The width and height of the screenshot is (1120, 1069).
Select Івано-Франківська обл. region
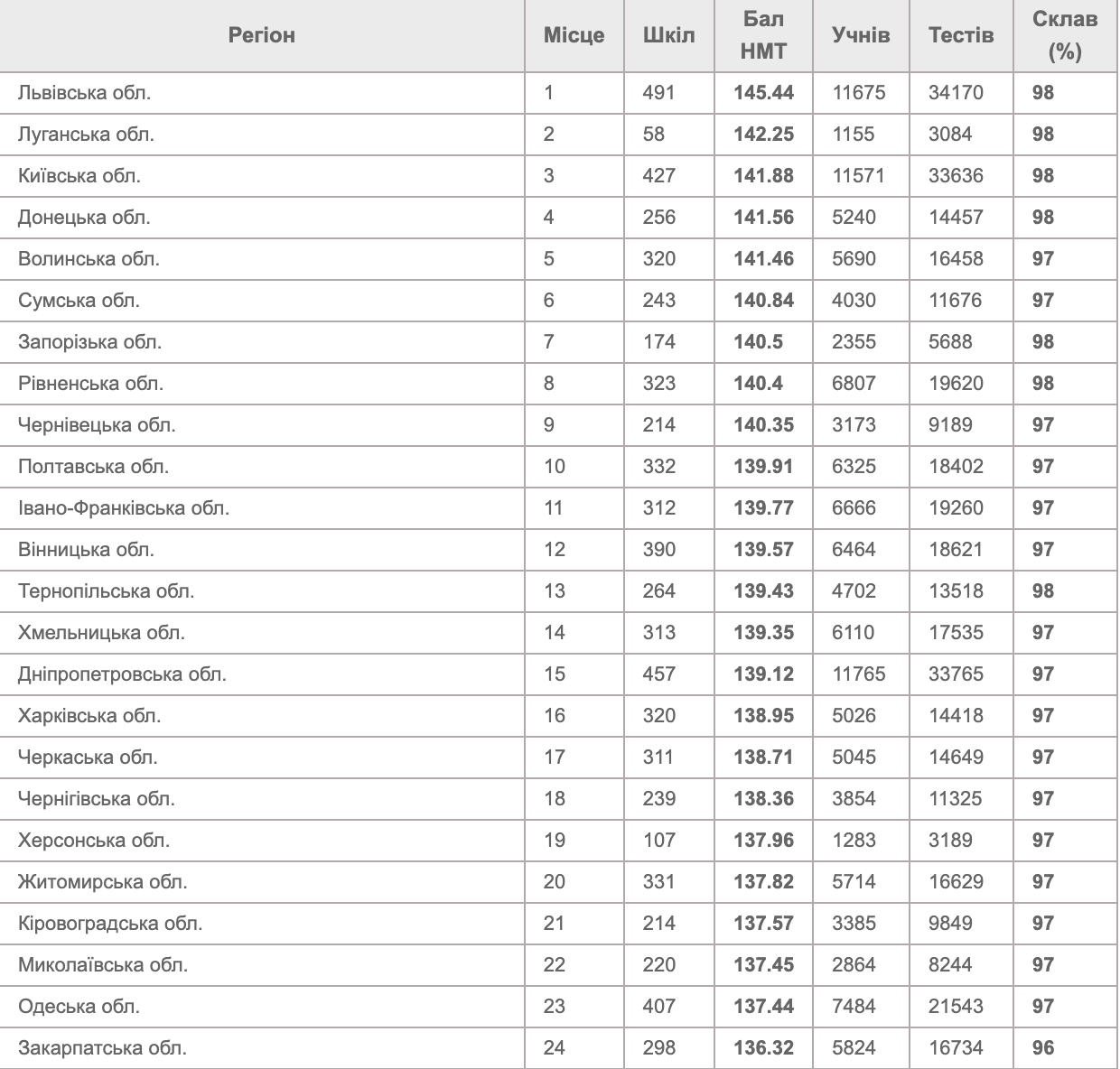click(x=124, y=507)
